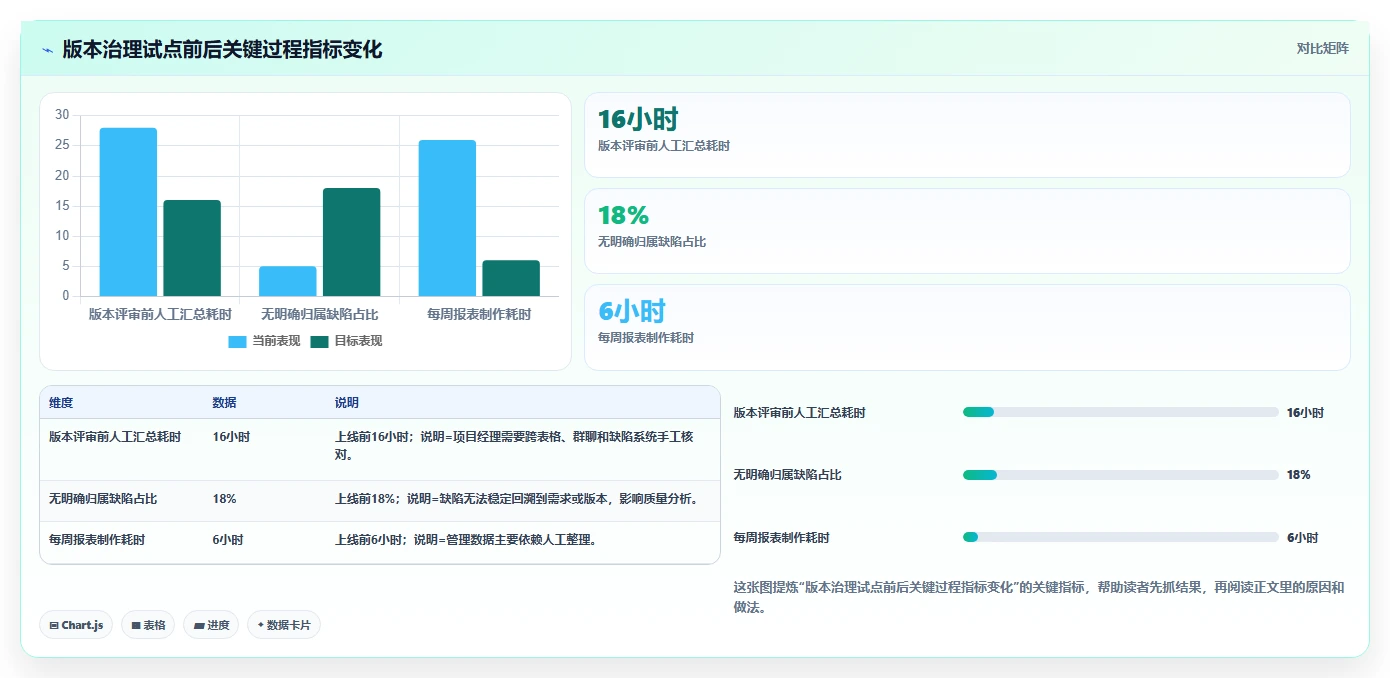Click the dark-green 目标表现 legend swatch
The width and height of the screenshot is (1390, 678).
[x=319, y=341]
